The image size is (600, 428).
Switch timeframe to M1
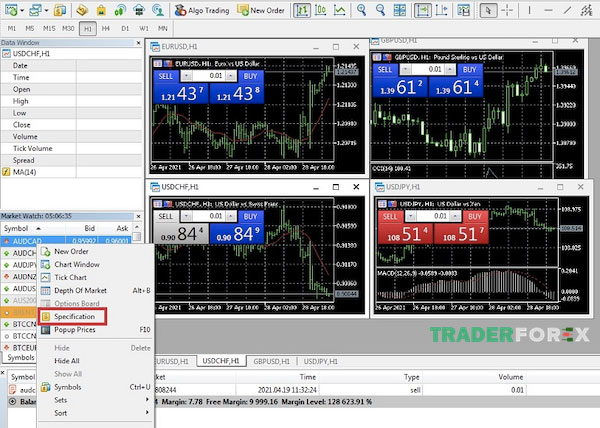(x=12, y=28)
